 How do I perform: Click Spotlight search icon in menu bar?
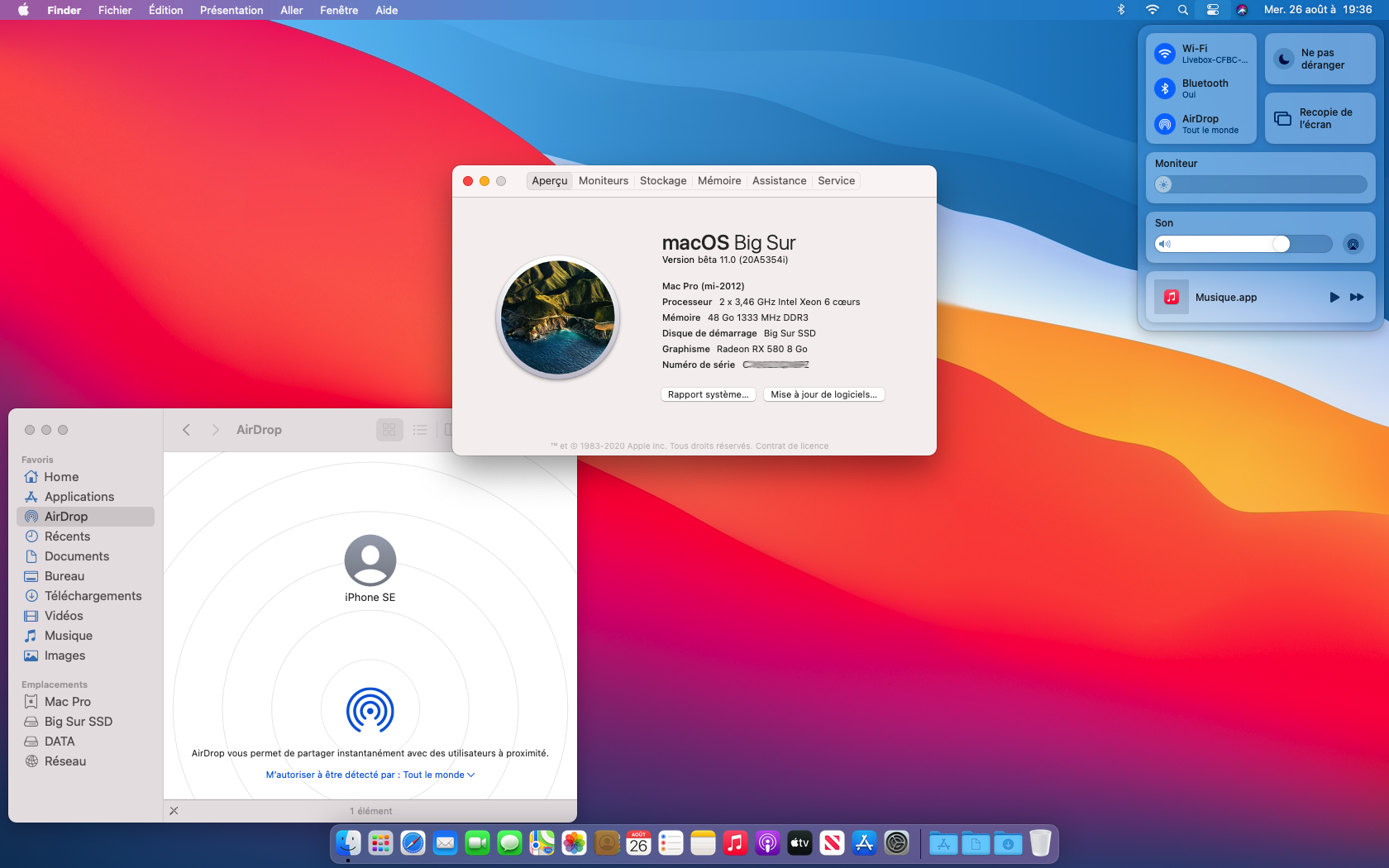pos(1183,10)
